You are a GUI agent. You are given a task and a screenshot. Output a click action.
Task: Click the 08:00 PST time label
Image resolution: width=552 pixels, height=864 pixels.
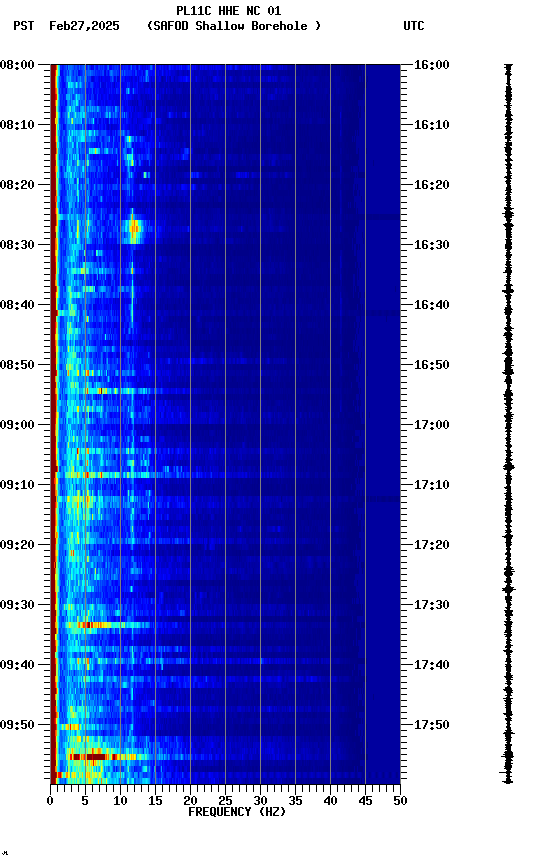pos(17,65)
